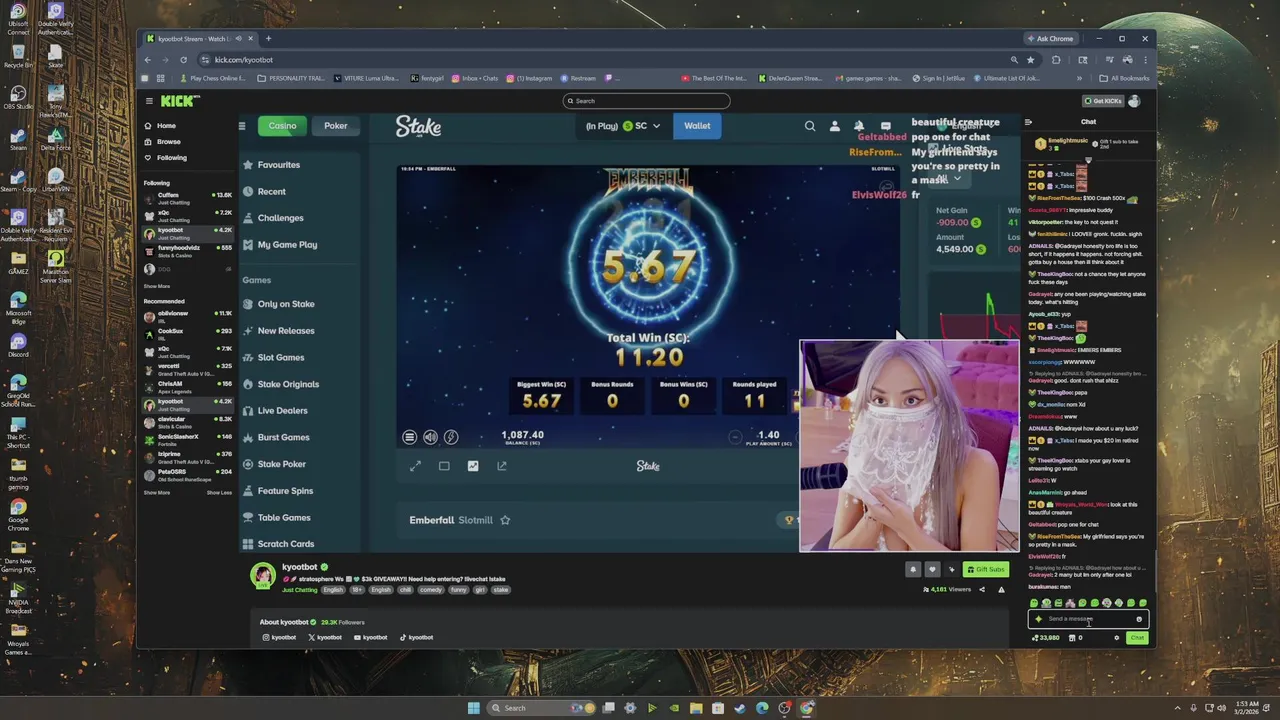Open kyootbot TikTok link

pyautogui.click(x=417, y=637)
